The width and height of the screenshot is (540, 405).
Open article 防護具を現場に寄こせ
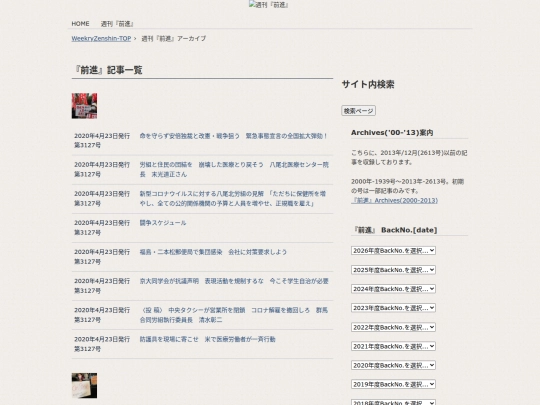pos(208,339)
